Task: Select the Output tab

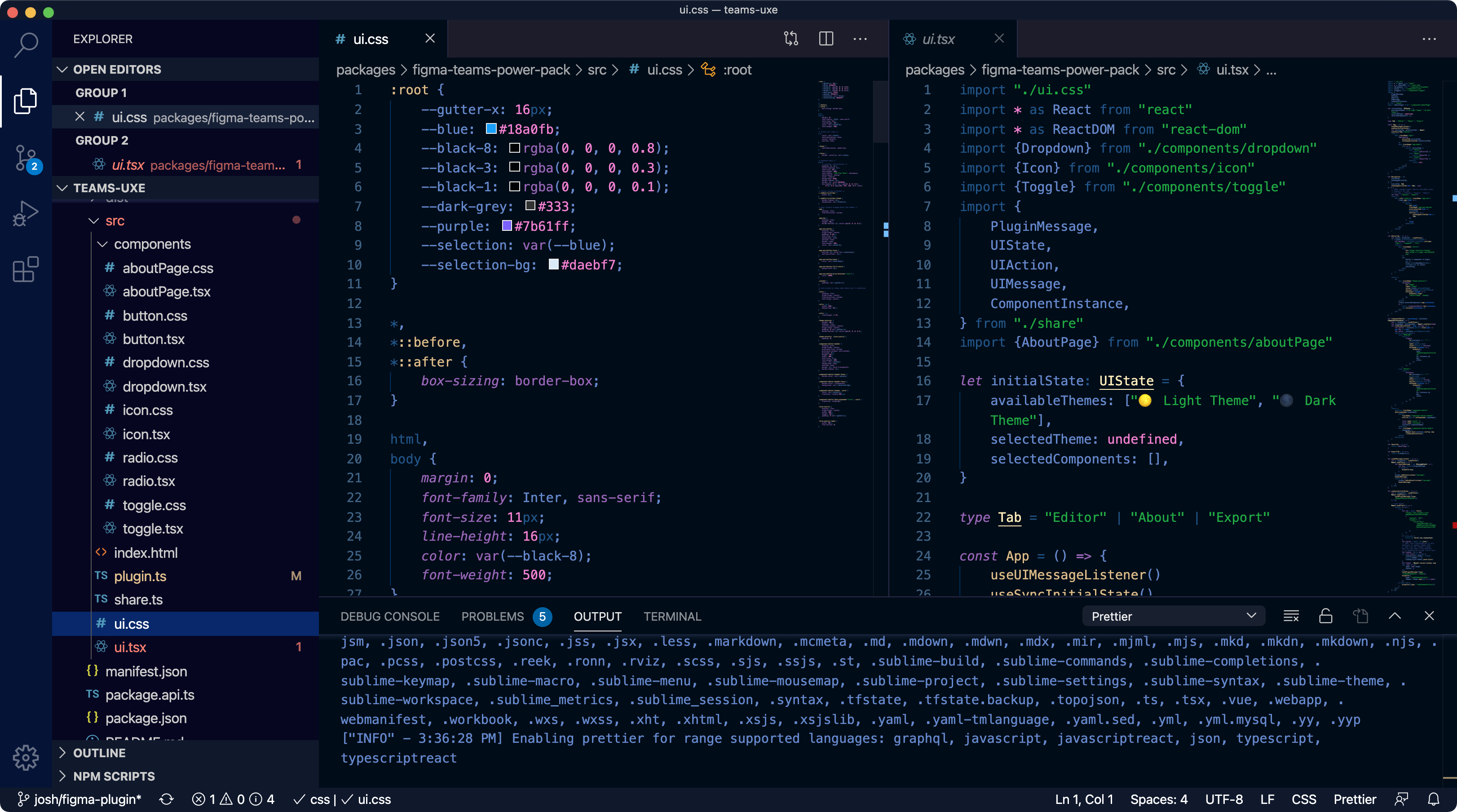Action: pos(597,616)
